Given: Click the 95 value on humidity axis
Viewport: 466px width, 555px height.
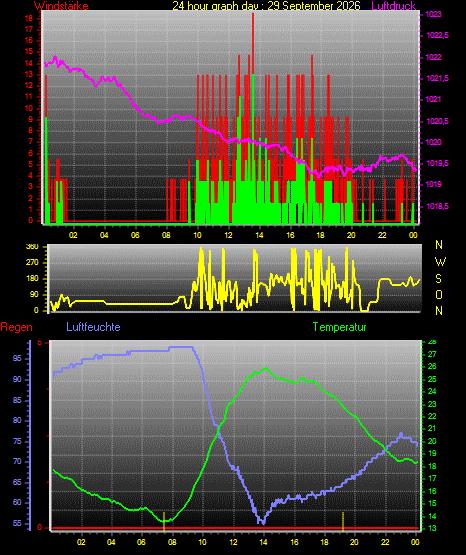Looking at the screenshot, I should [x=17, y=359].
